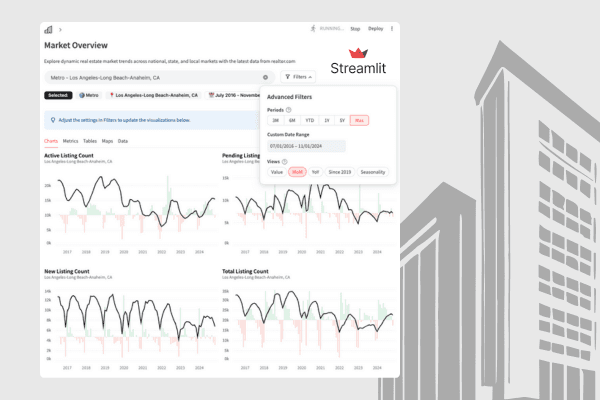Screen dimensions: 600x400
Task: Click the Selected label badge
Action: coord(58,95)
